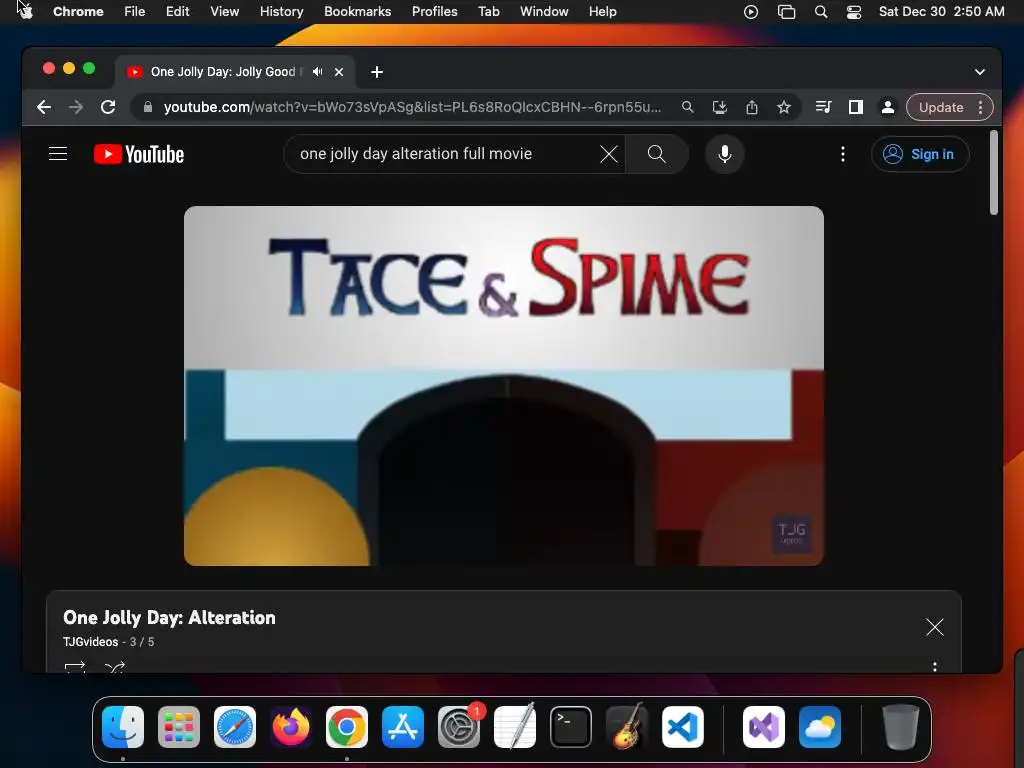The height and width of the screenshot is (768, 1024).
Task: Open System Settings from the Dock
Action: (x=459, y=727)
